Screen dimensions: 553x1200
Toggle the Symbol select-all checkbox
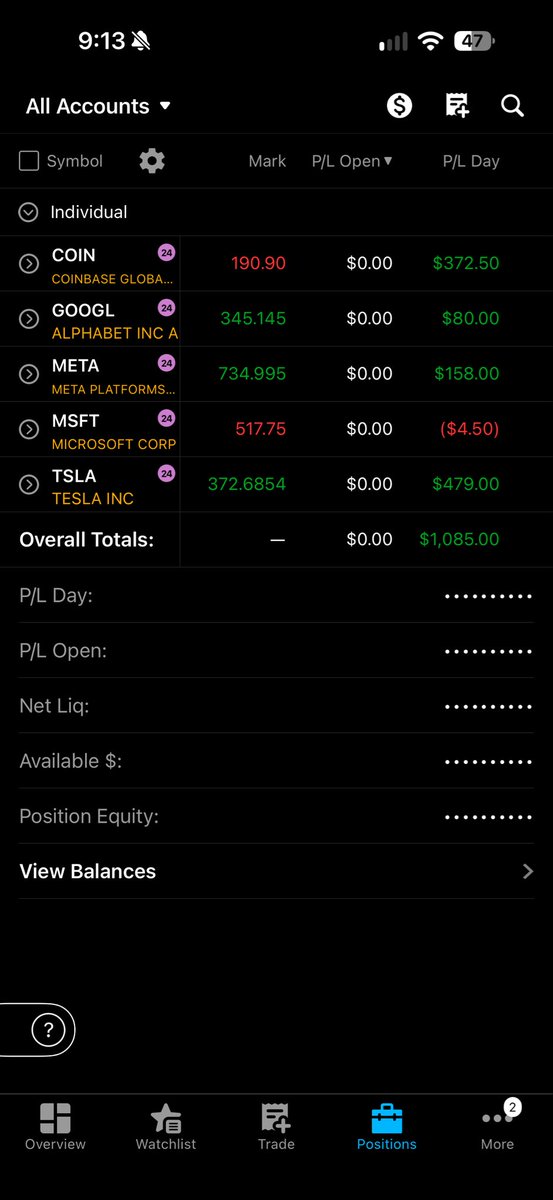29,161
